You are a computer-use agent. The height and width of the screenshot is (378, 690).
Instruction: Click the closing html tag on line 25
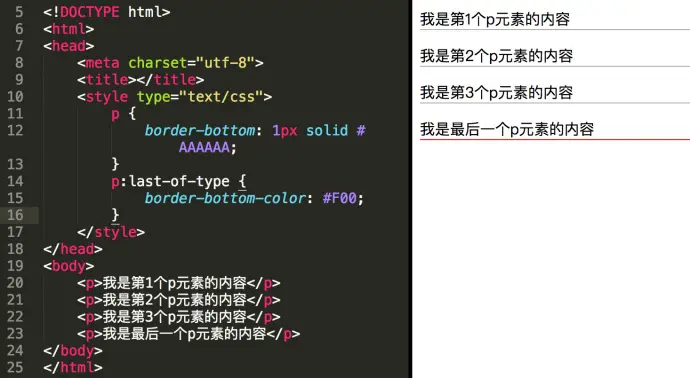[73, 367]
